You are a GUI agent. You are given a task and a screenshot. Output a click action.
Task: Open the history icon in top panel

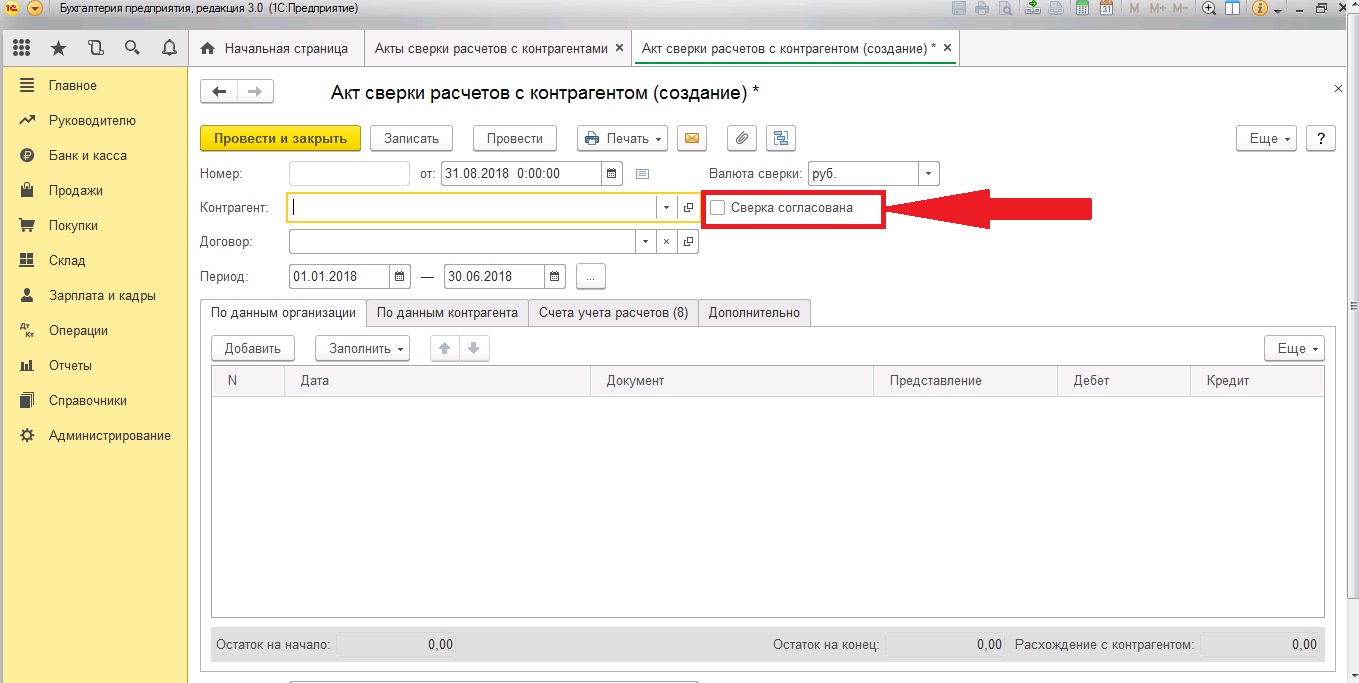point(95,48)
